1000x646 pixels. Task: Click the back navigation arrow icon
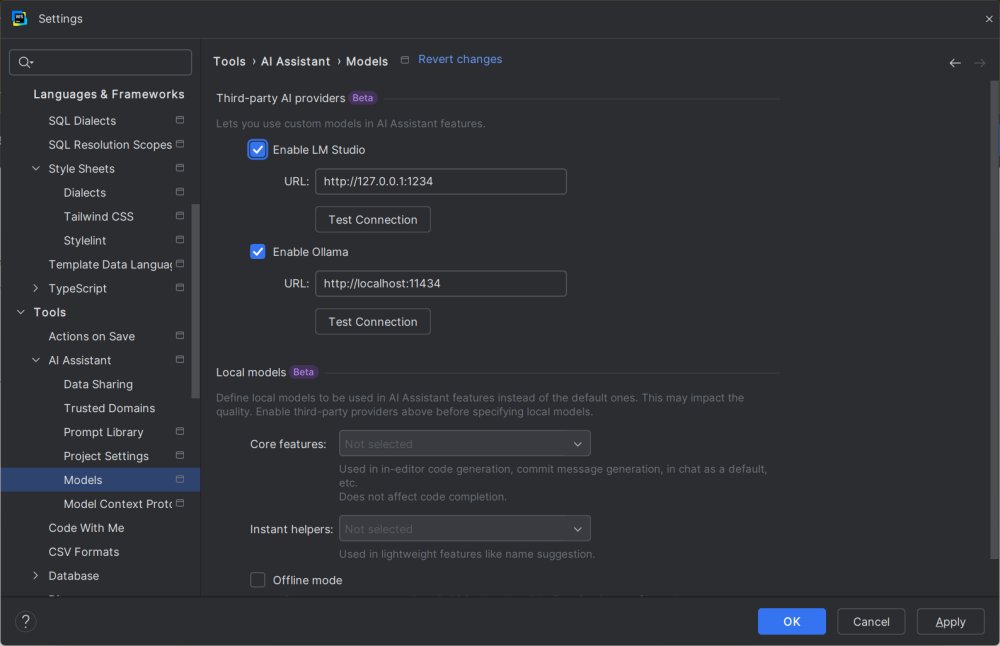point(955,63)
